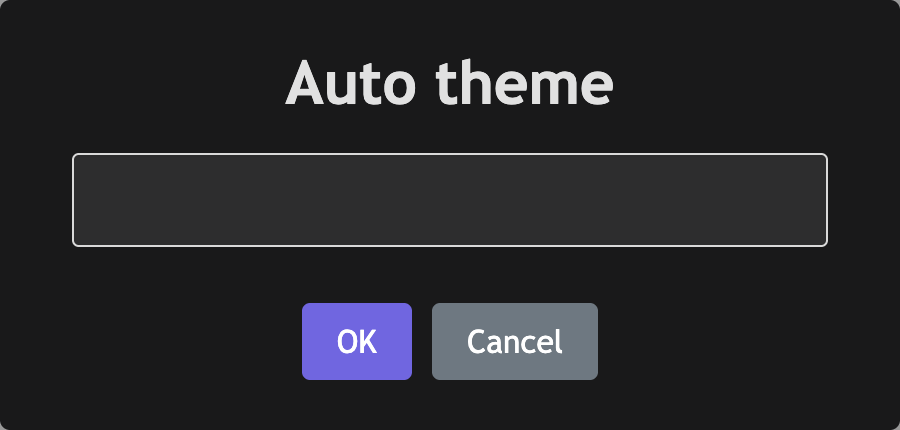Click the white-bordered input field

(x=450, y=200)
